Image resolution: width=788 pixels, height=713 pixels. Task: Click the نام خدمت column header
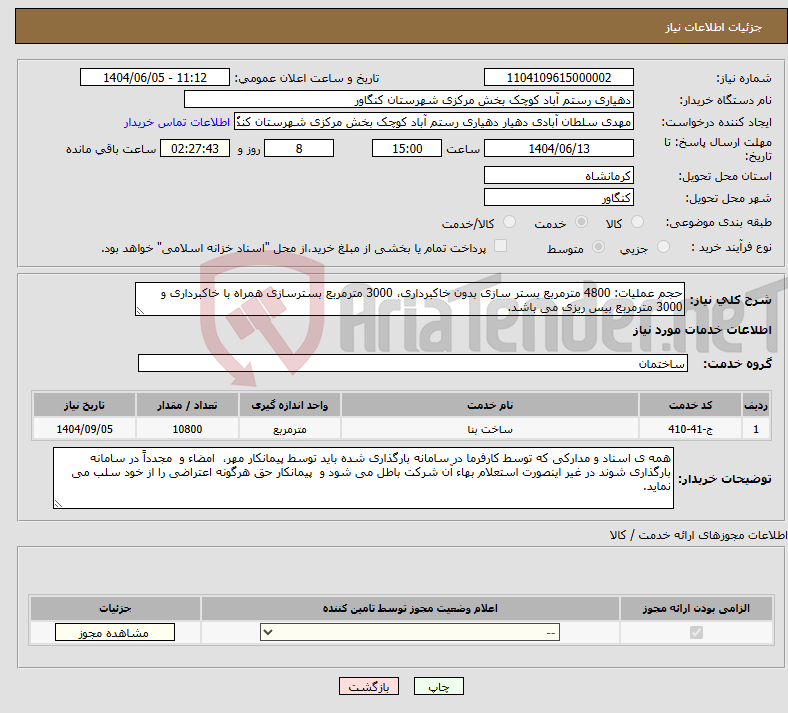coord(490,405)
